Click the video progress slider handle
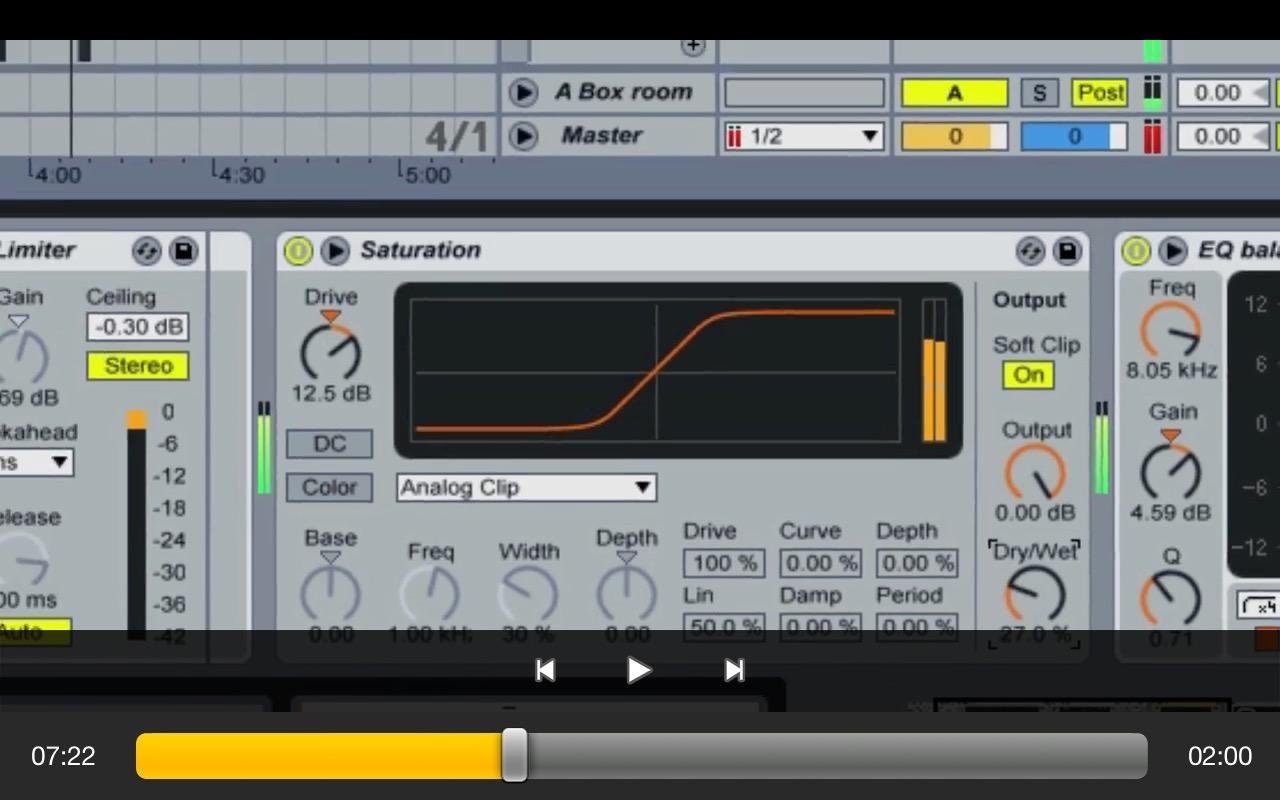 coord(514,755)
